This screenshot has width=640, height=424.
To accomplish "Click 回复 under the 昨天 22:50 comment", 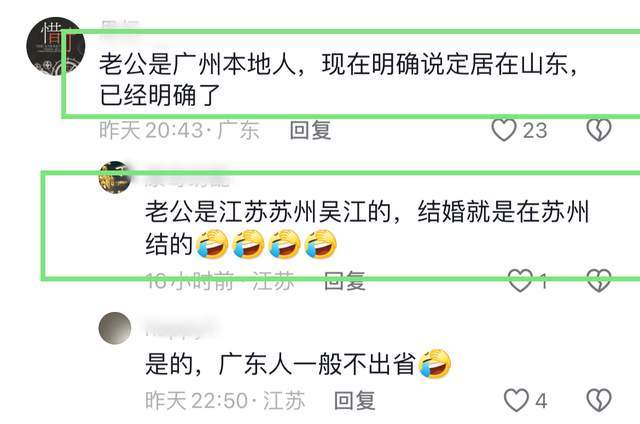I will [x=354, y=400].
